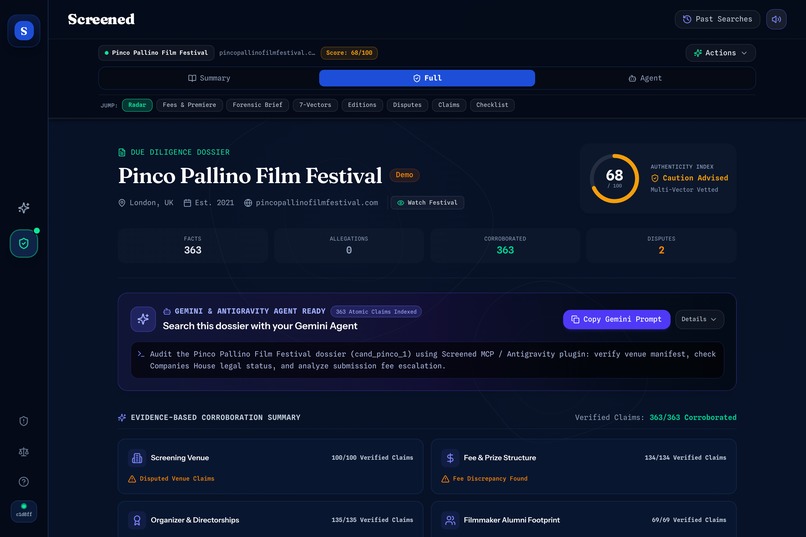Copy the Gemini prompt
This screenshot has width=806, height=537.
tap(617, 319)
